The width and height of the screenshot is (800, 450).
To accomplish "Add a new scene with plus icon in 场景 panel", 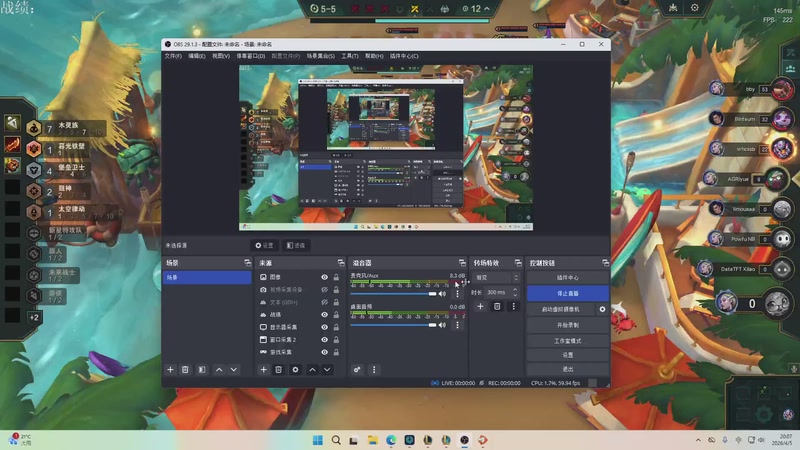I will coord(170,369).
